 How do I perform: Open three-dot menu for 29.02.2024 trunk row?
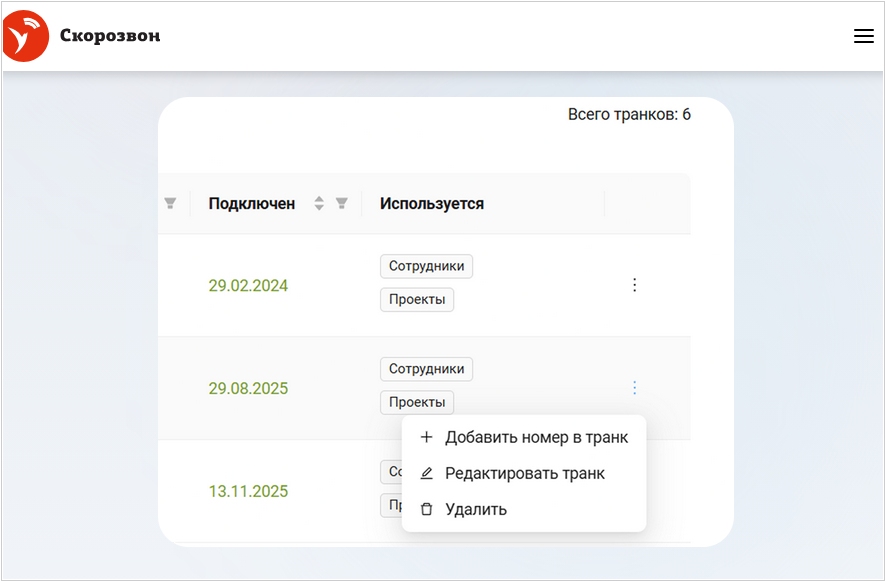click(x=634, y=285)
